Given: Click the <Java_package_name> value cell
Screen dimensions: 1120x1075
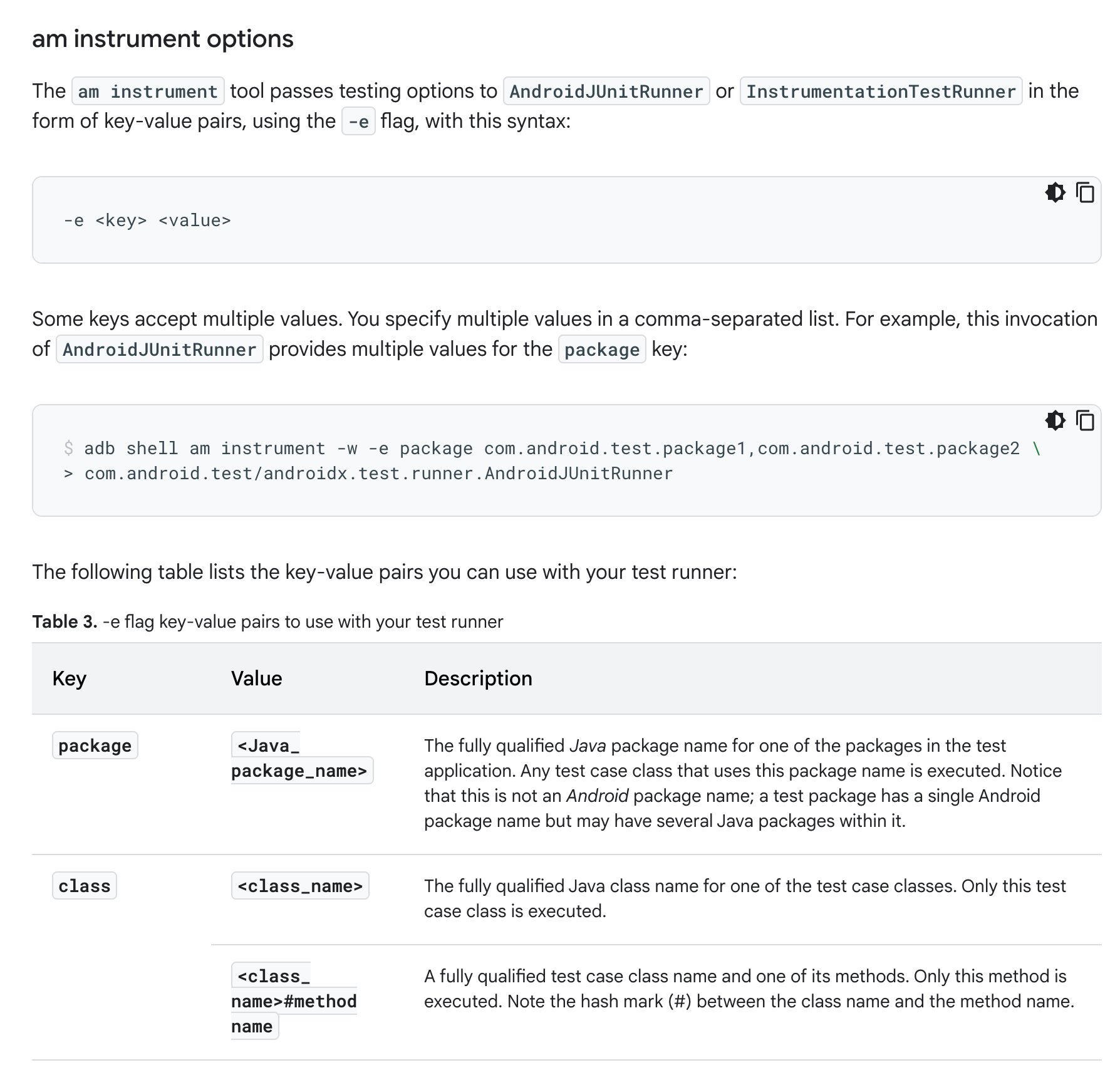Looking at the screenshot, I should pos(299,759).
